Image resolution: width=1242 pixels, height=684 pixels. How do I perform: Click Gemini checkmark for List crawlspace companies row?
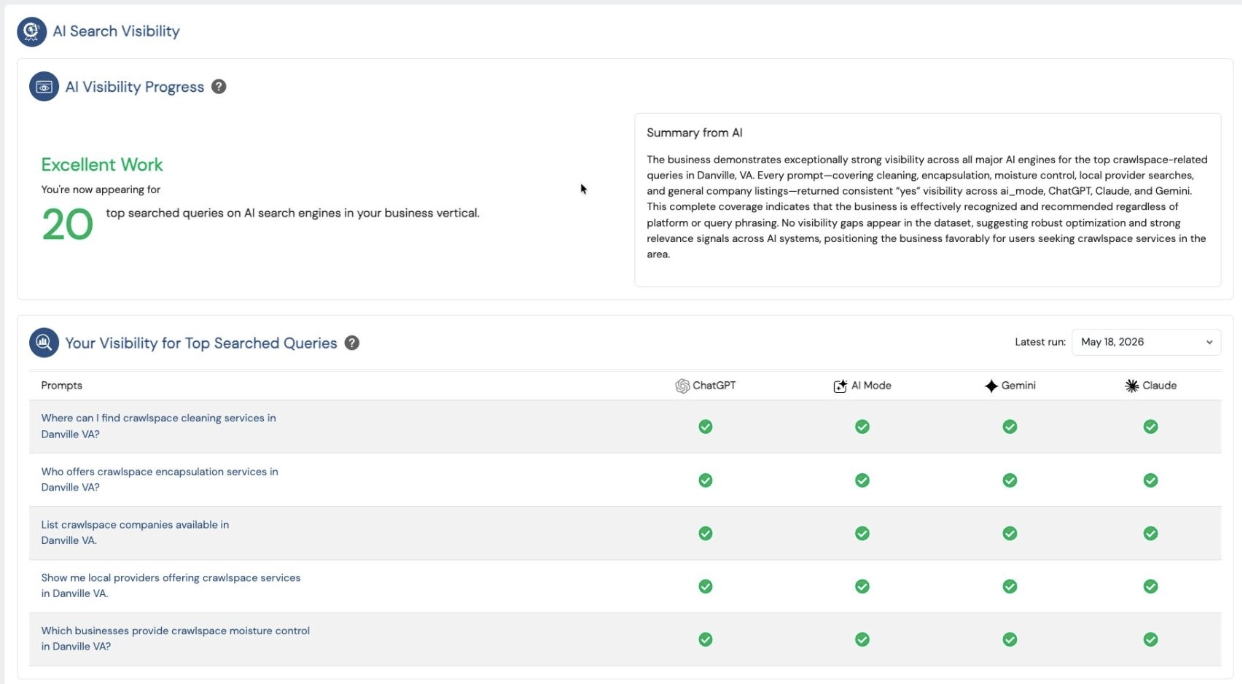click(1010, 533)
